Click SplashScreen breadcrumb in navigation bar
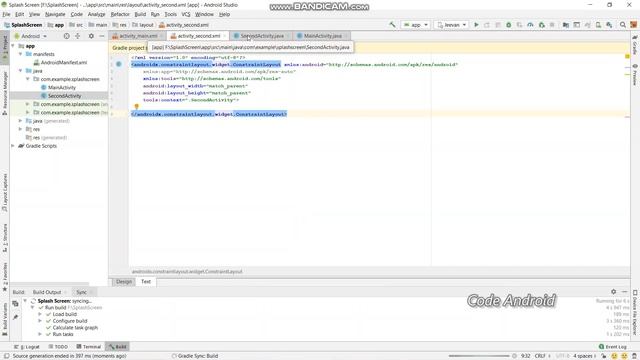 click(x=23, y=25)
